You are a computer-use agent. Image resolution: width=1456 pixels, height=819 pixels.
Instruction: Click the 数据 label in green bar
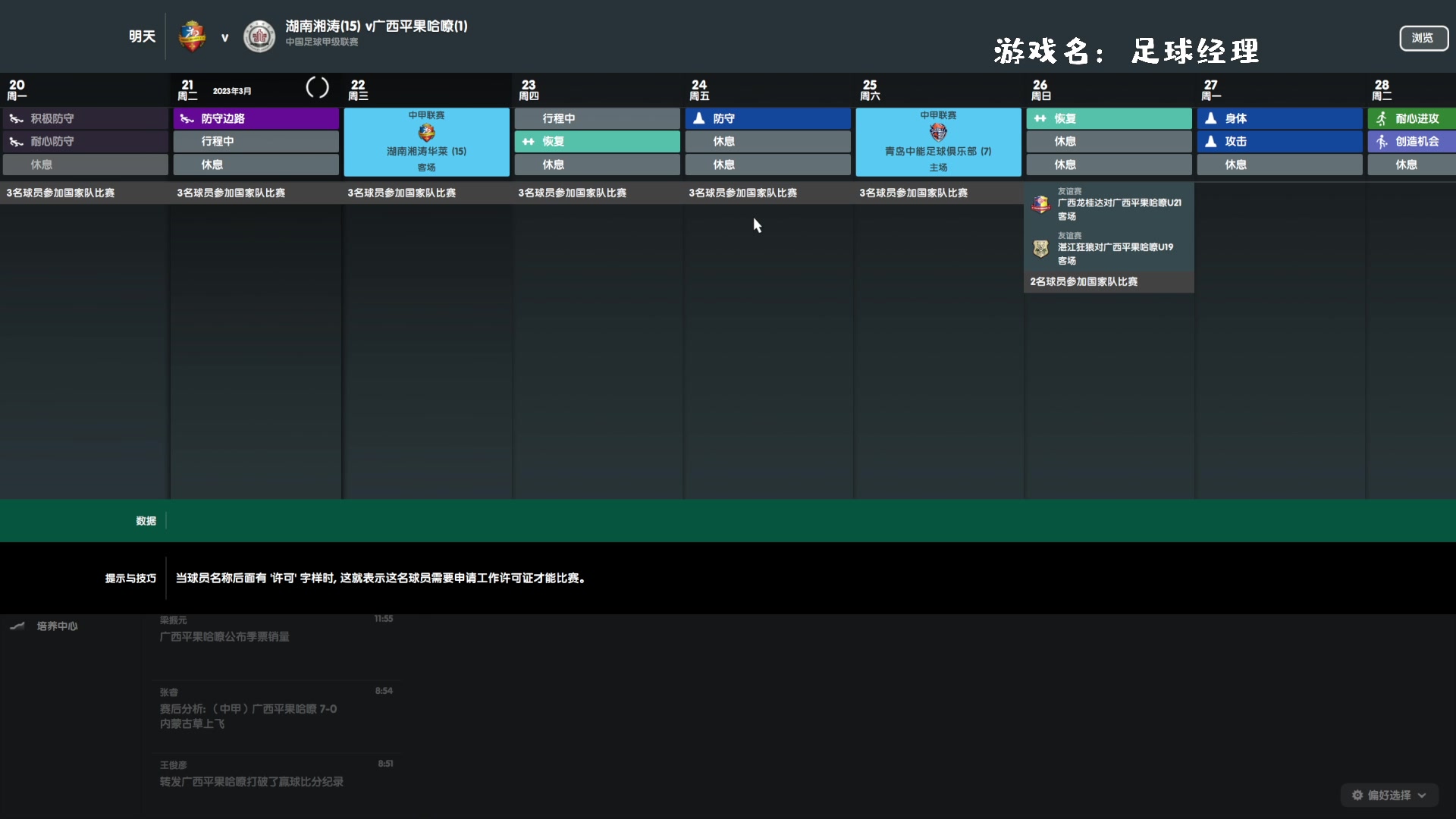pos(146,521)
